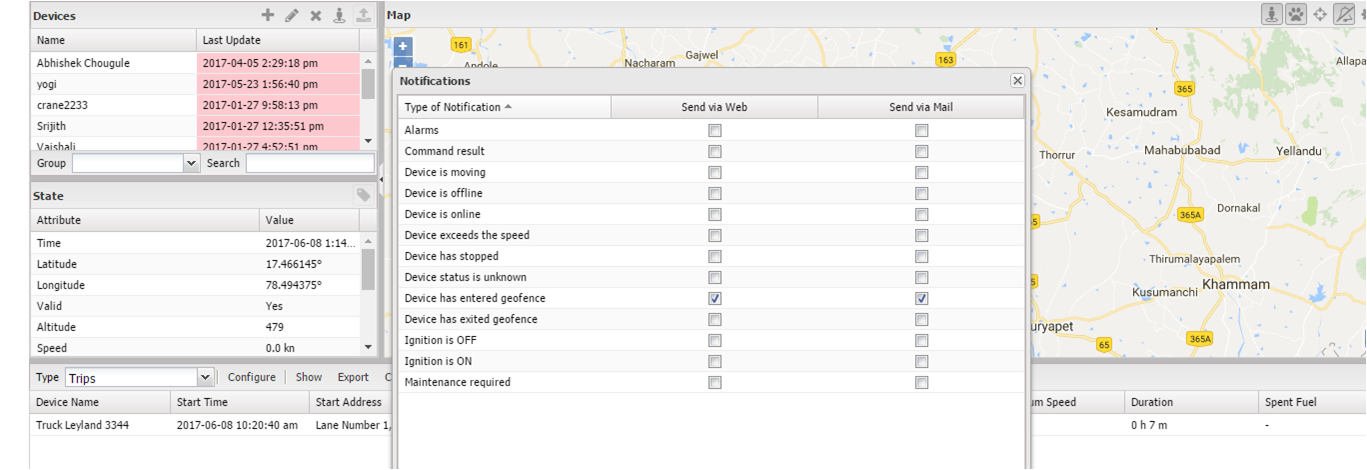The width and height of the screenshot is (1367, 470).
Task: Click the Export button in reports toolbar
Action: [353, 377]
